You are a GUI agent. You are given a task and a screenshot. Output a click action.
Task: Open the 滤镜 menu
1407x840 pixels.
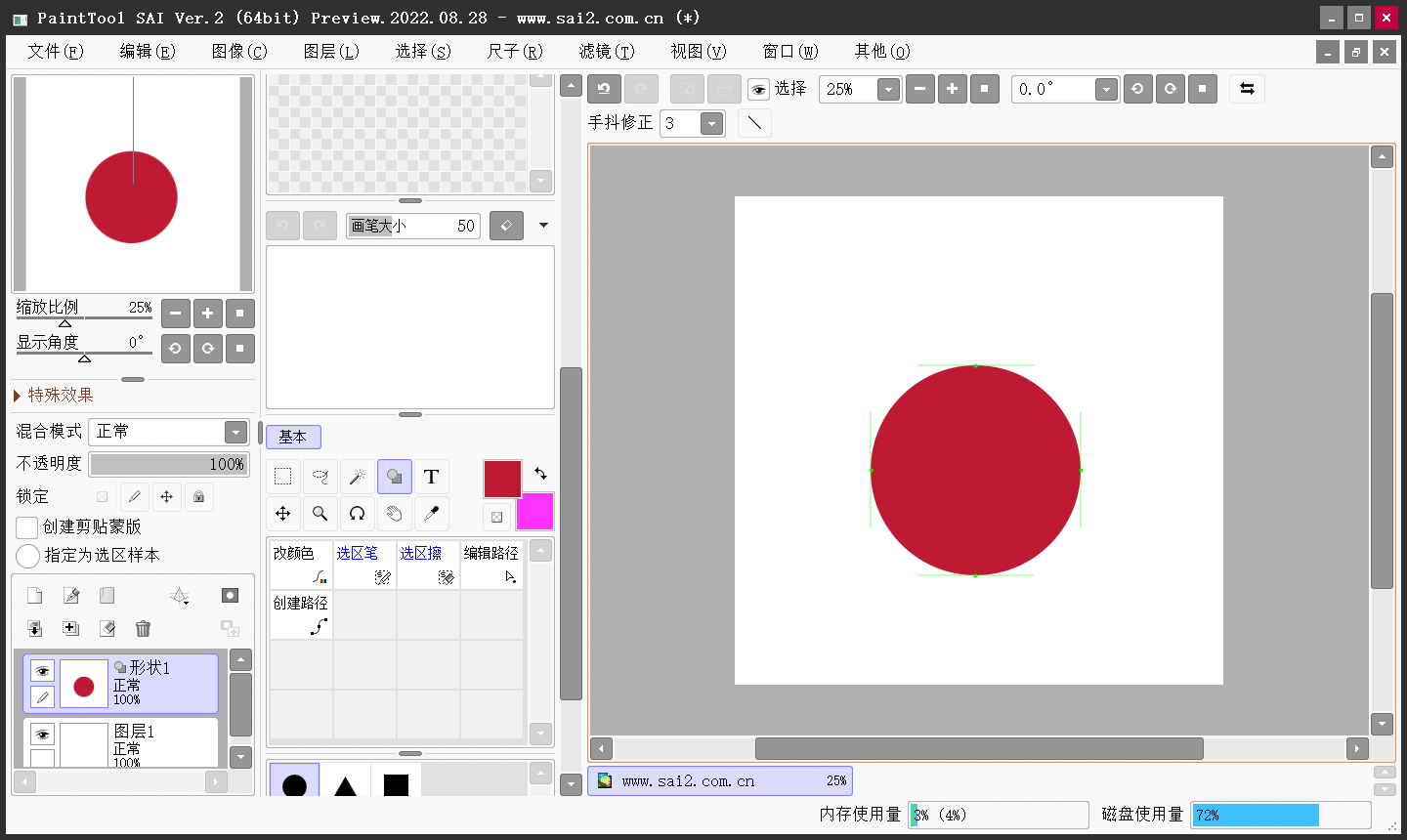[x=606, y=51]
